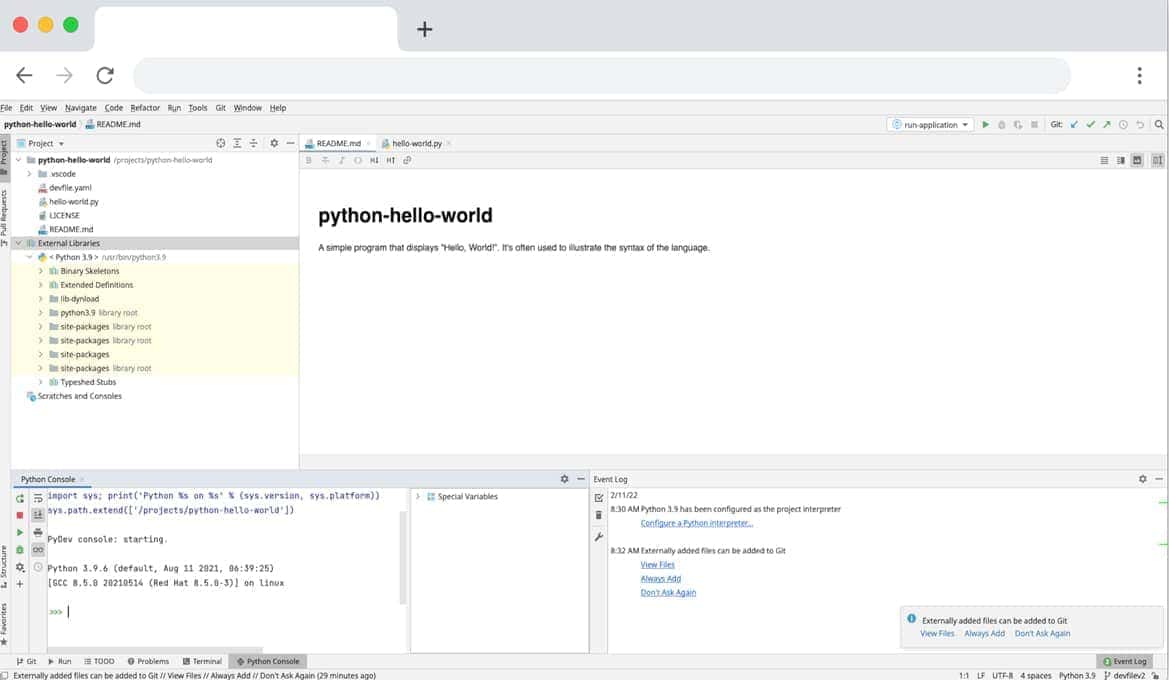Viewport: 1169px width, 680px height.
Task: Open the Project panel settings gear
Action: 274,143
